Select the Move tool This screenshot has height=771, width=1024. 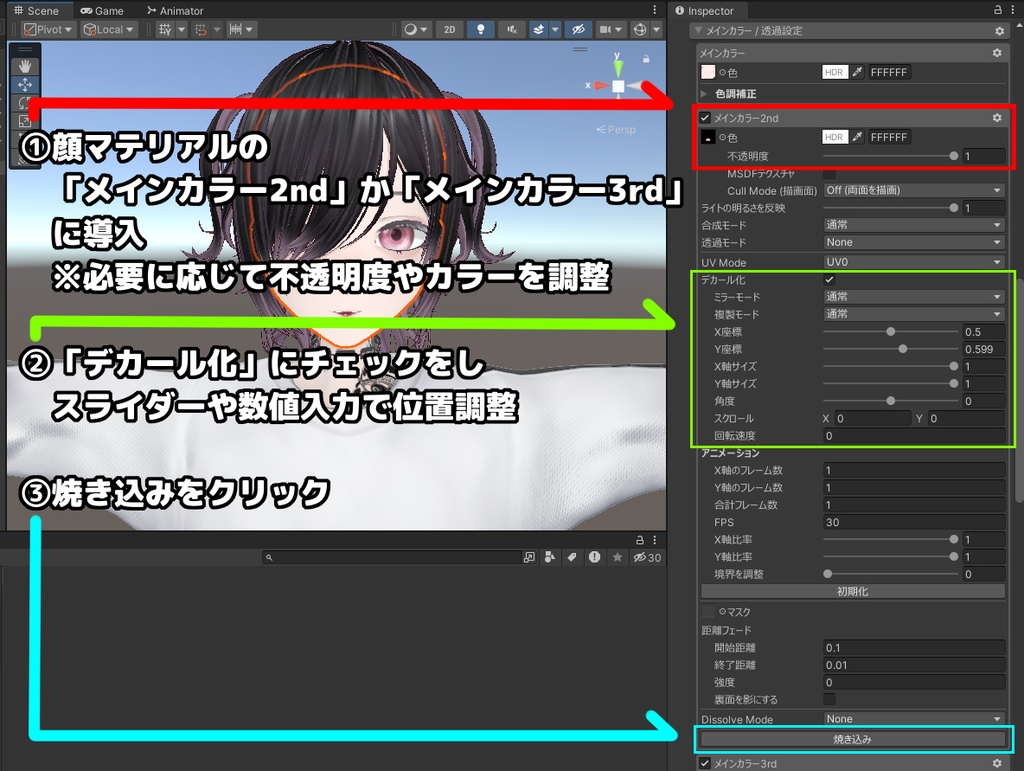[x=27, y=84]
